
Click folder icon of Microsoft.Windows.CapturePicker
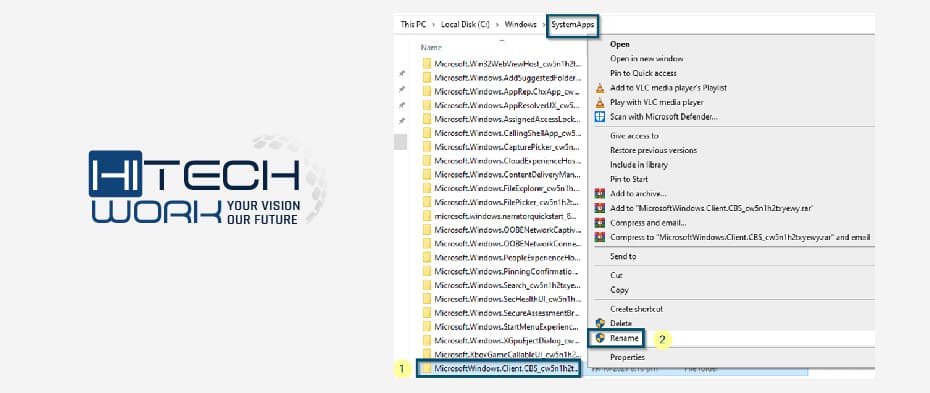point(426,146)
